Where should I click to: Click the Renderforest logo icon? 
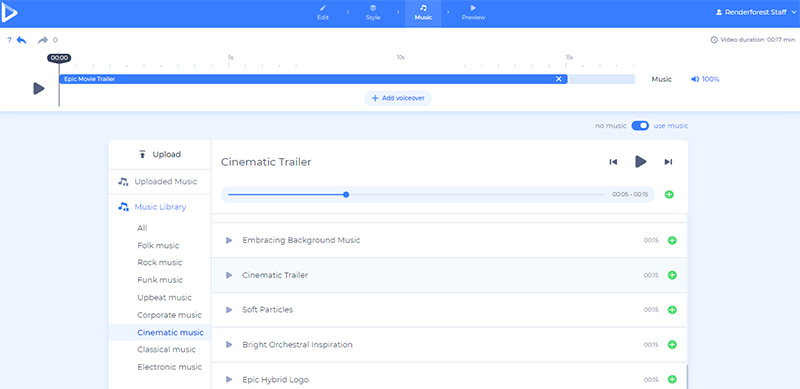(x=9, y=14)
